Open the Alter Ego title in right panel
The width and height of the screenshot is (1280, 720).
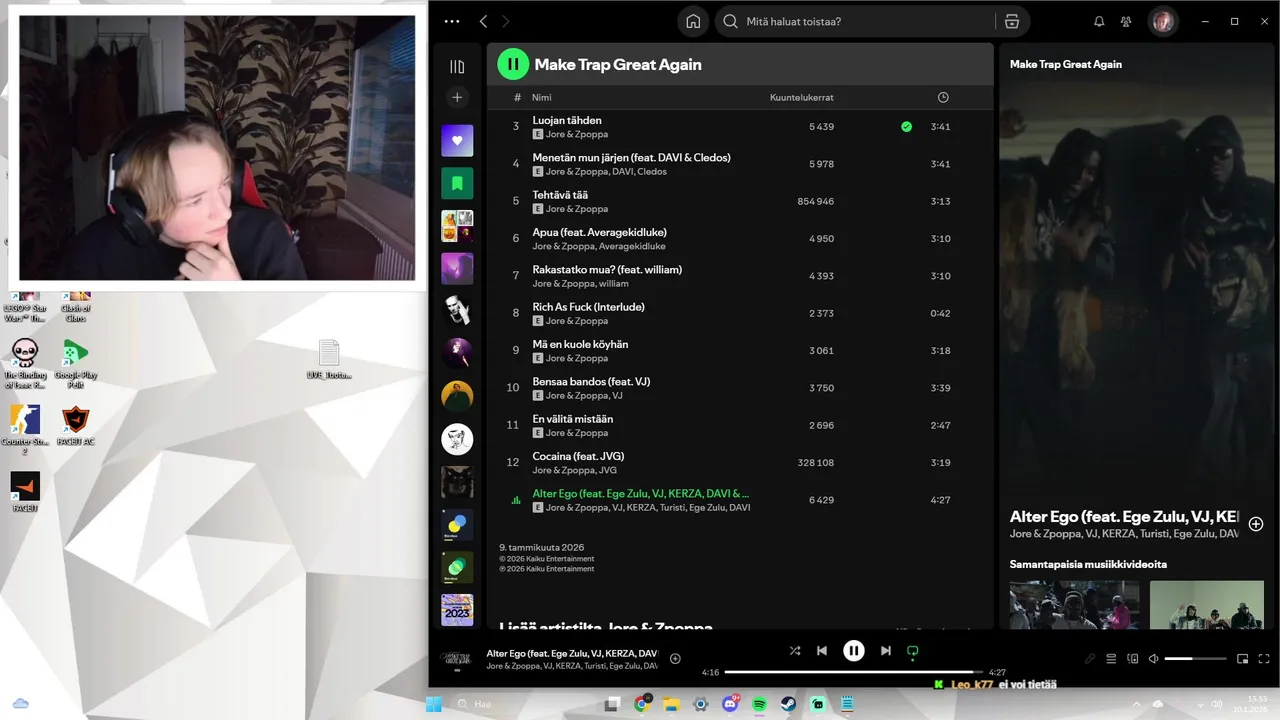1124,517
